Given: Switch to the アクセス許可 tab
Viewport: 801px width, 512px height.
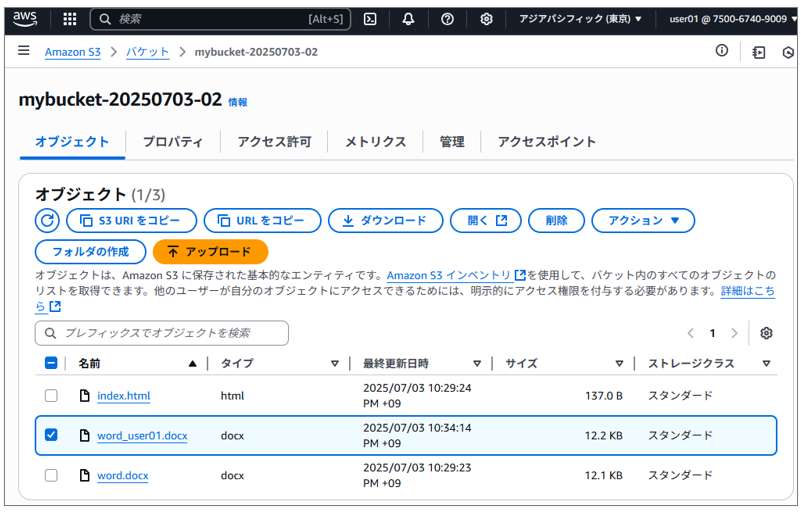Looking at the screenshot, I should 274,142.
